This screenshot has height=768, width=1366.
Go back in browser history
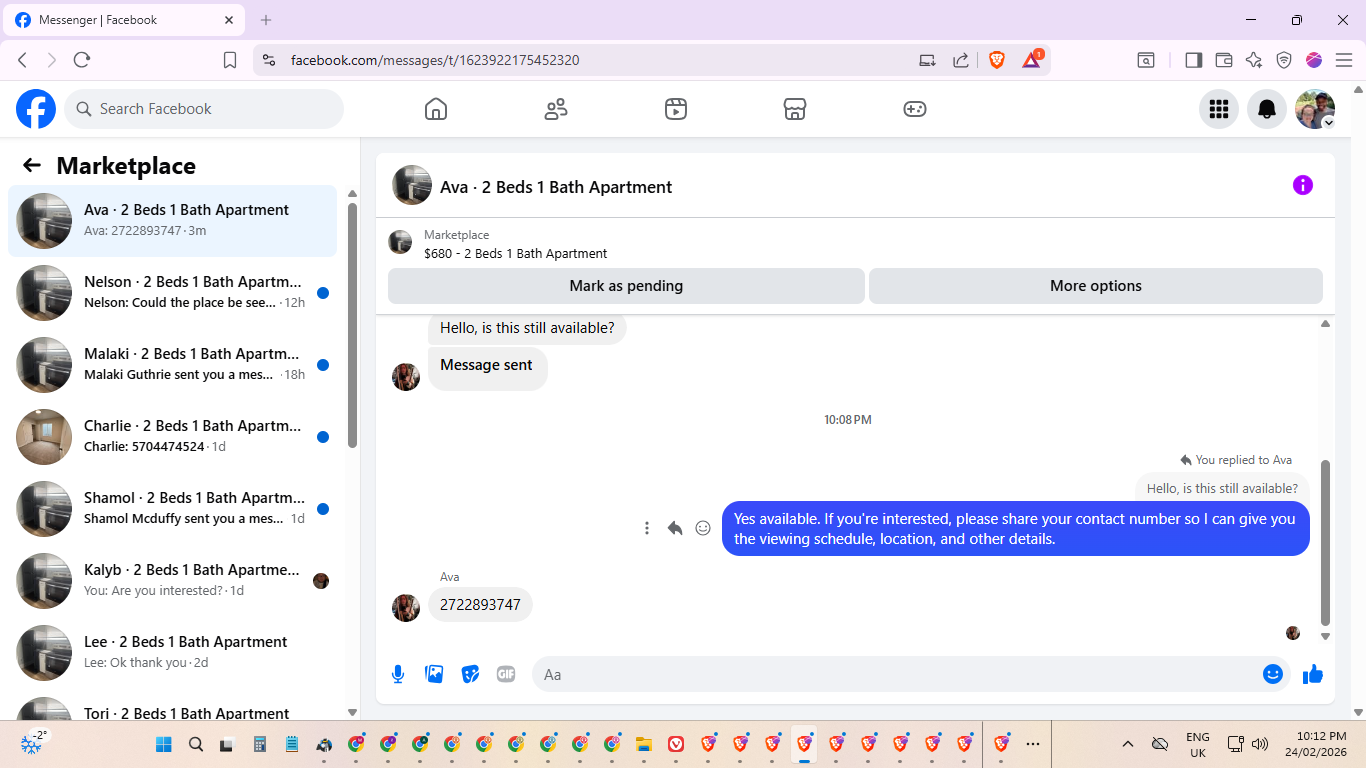22,60
